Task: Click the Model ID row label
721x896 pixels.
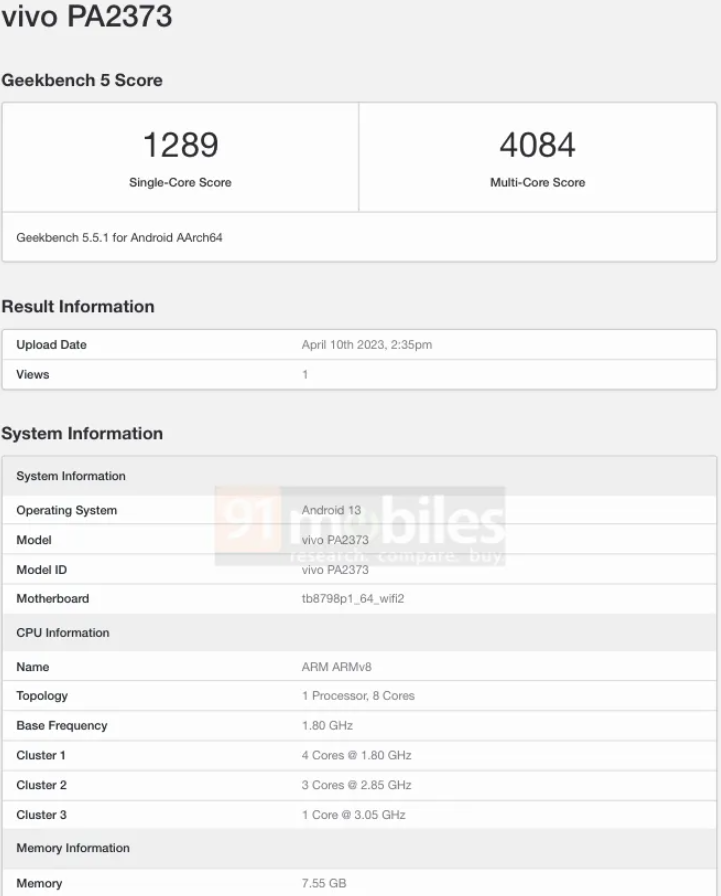Action: 42,570
